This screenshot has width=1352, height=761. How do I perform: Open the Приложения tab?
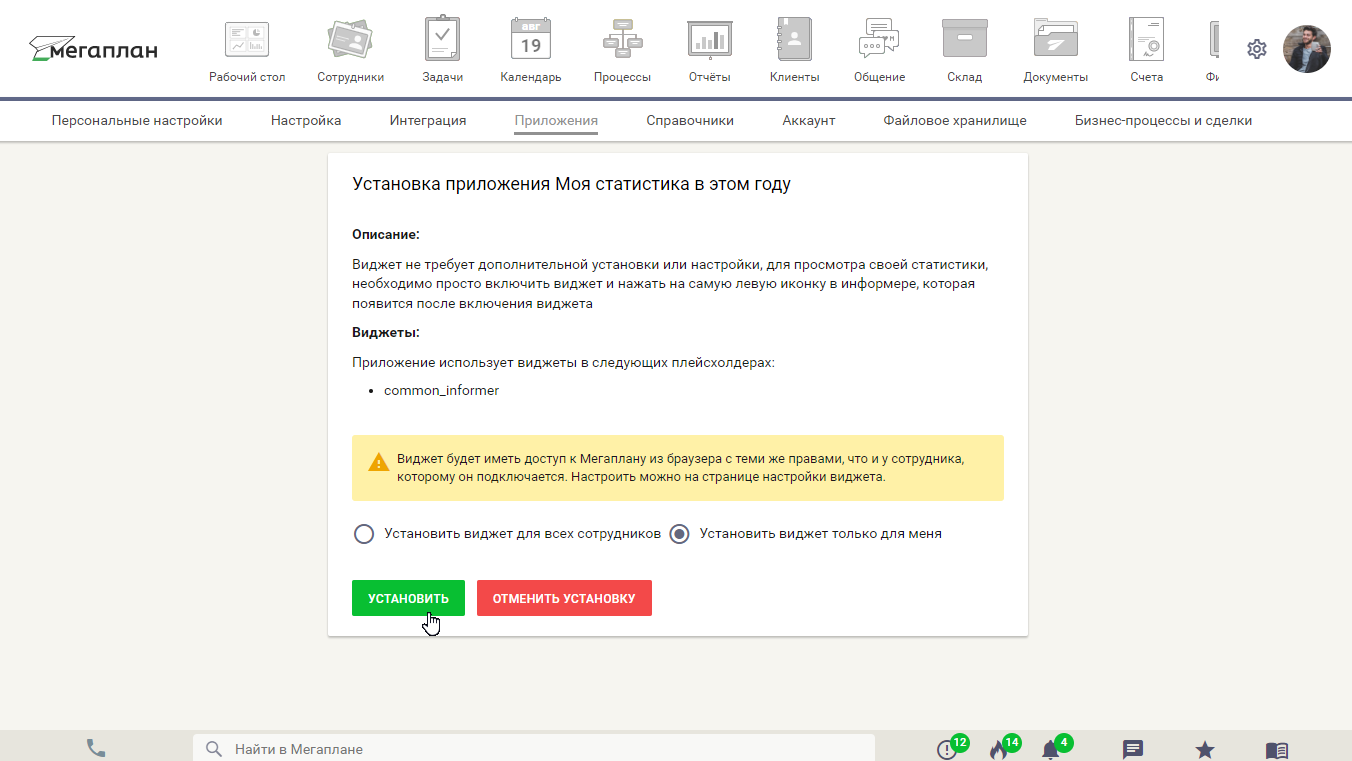(556, 121)
